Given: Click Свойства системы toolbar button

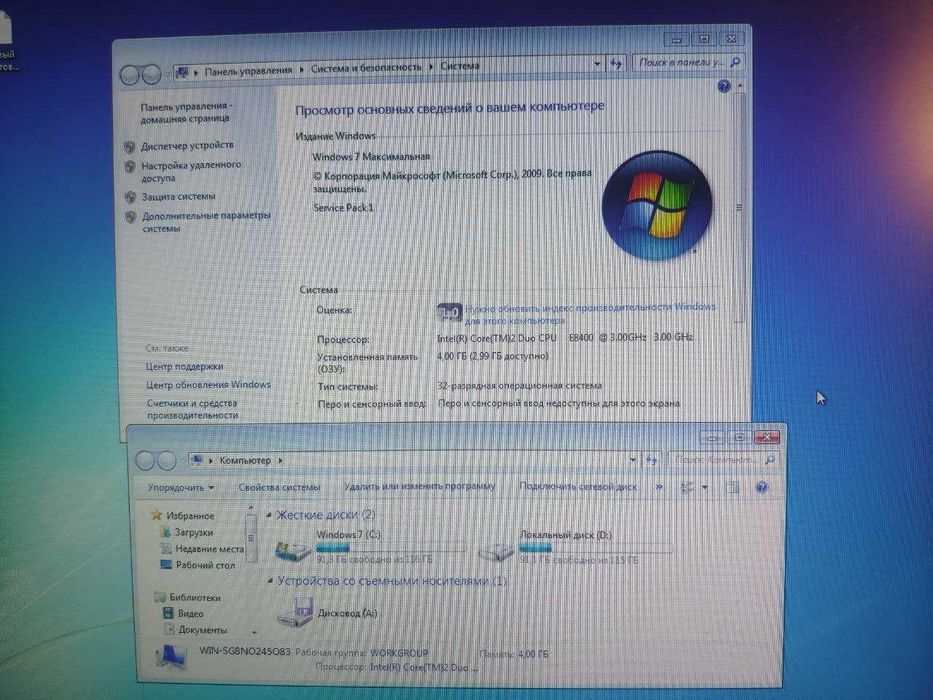Looking at the screenshot, I should (279, 487).
